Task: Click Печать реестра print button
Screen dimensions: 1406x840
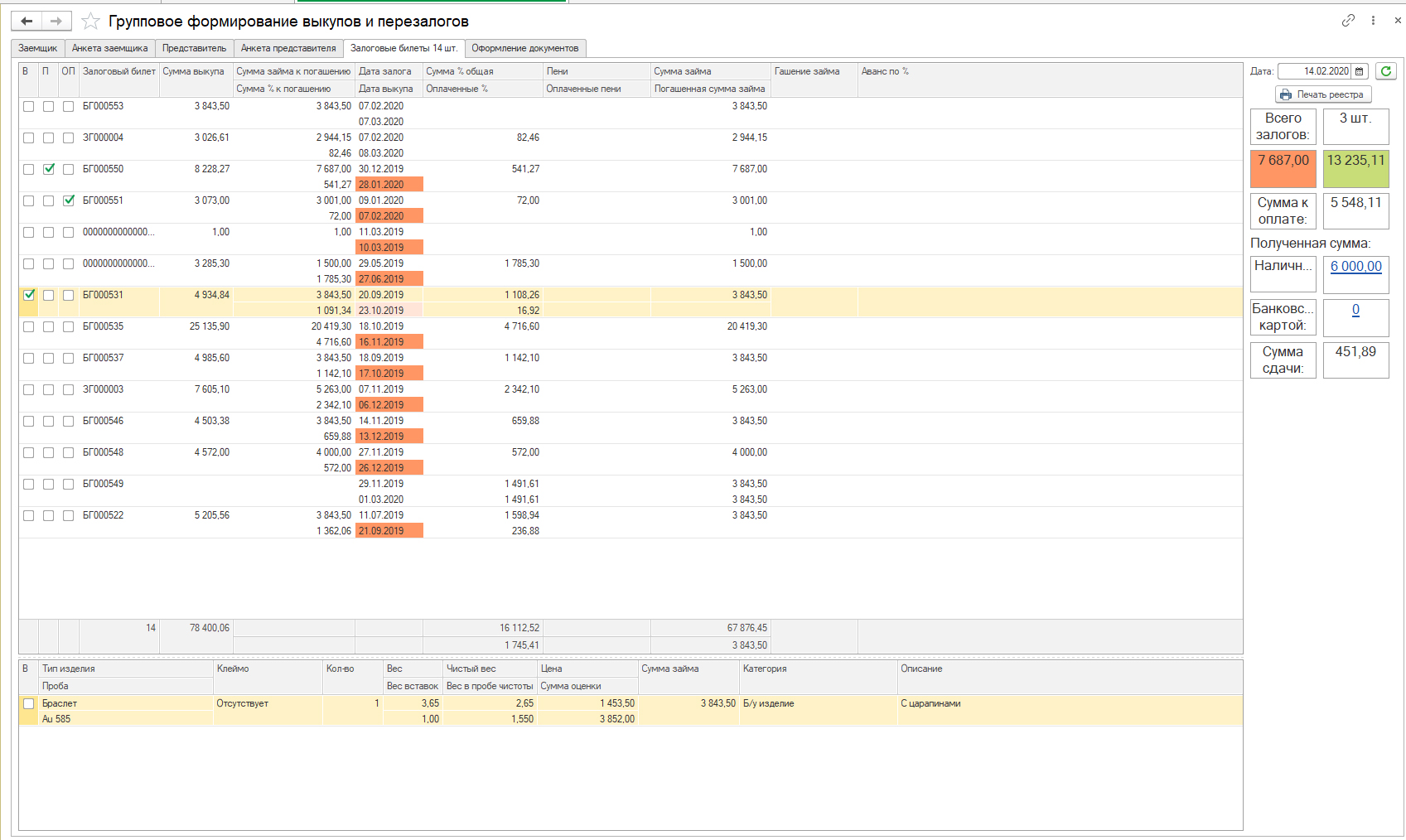Action: 1322,94
